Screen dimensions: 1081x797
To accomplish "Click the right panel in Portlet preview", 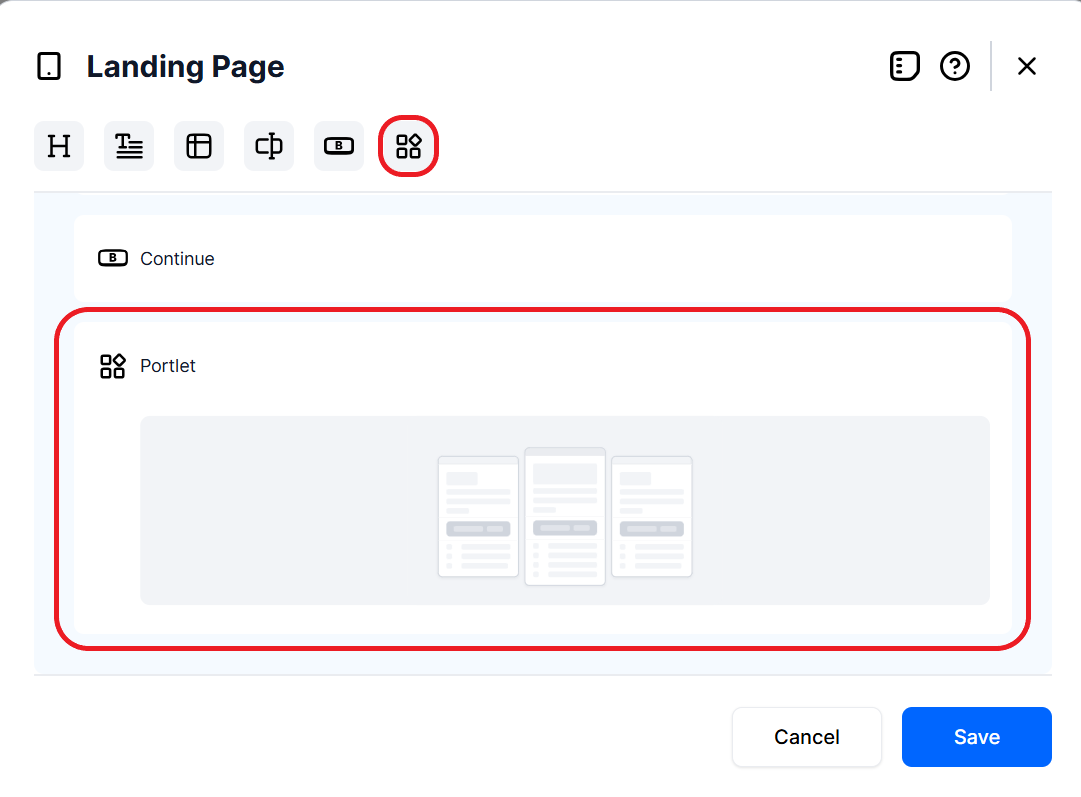I will 652,517.
